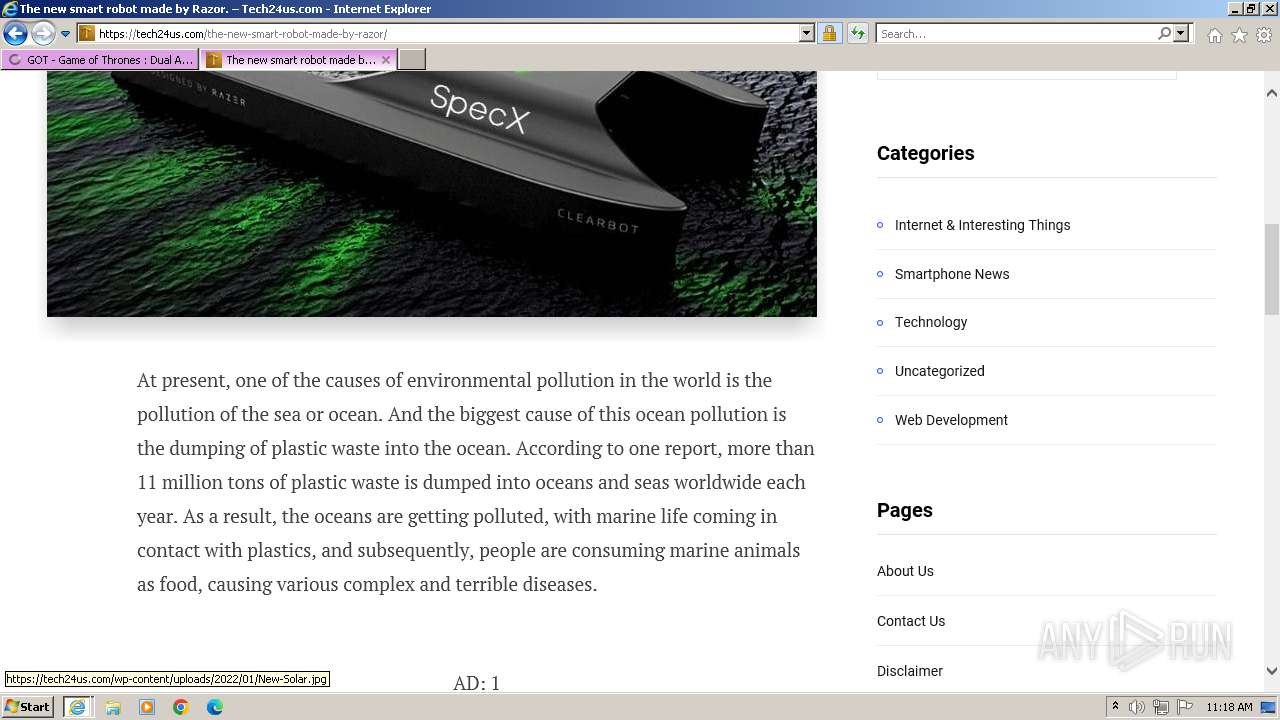Click the address bar URL field
The height and width of the screenshot is (720, 1280).
447,33
